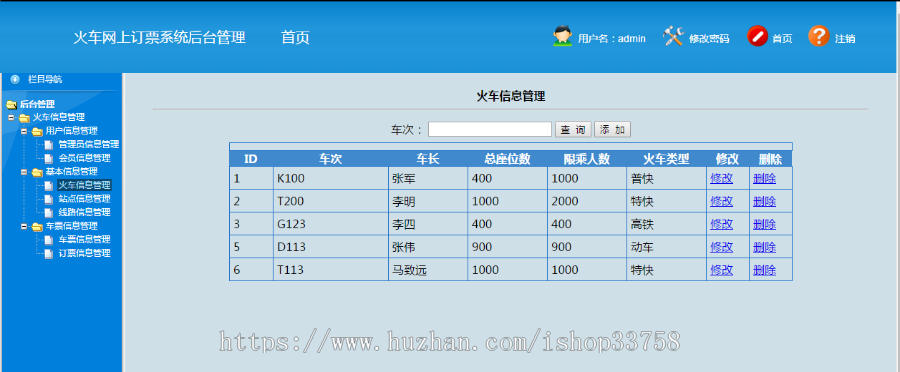Click the tools icon for 修改密码

[673, 36]
